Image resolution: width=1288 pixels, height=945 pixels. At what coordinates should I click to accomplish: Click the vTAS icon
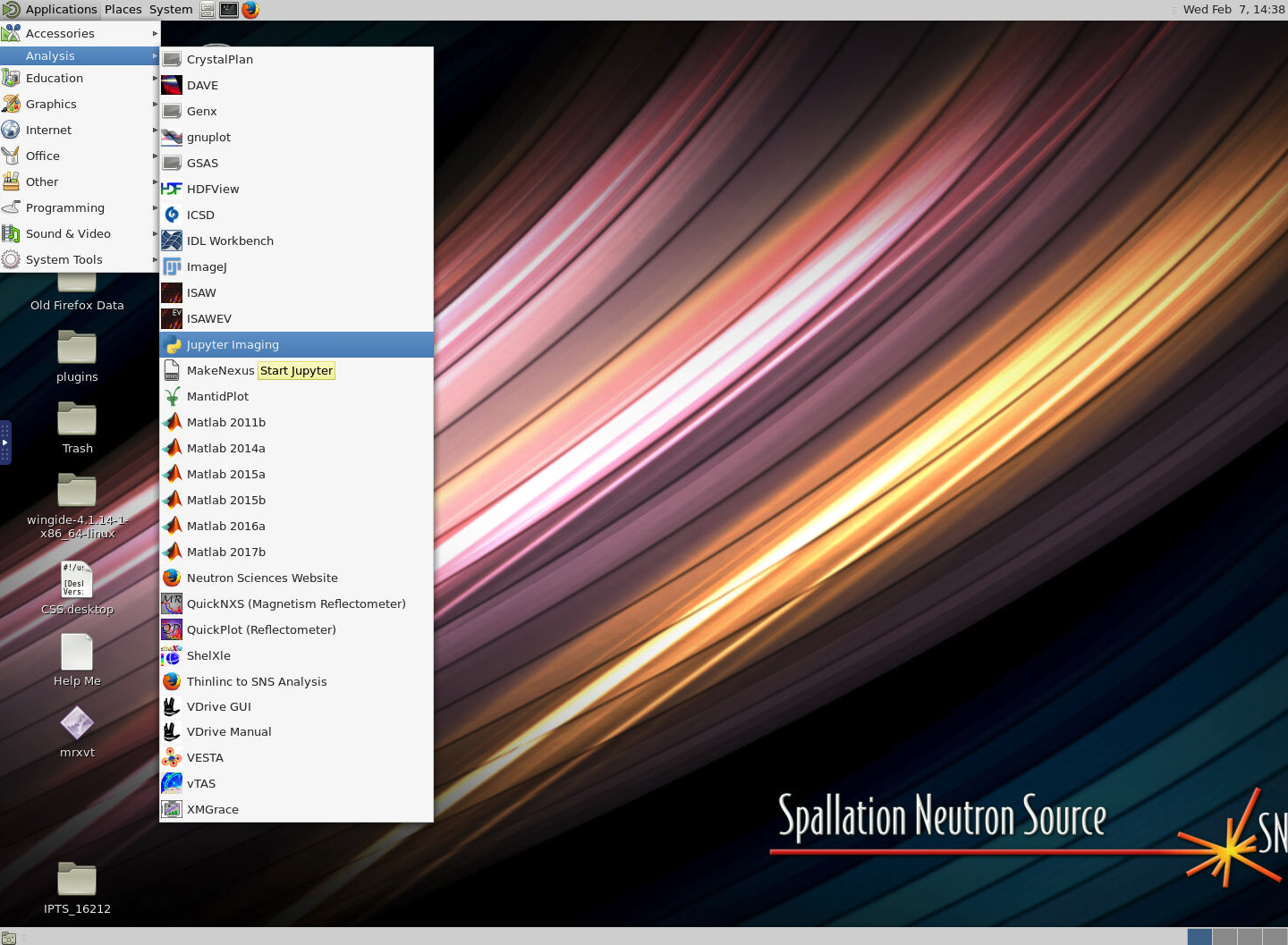pyautogui.click(x=172, y=783)
